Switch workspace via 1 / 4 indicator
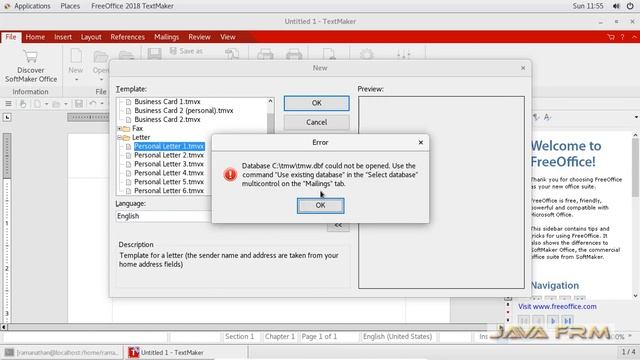This screenshot has width=640, height=360. (x=628, y=352)
